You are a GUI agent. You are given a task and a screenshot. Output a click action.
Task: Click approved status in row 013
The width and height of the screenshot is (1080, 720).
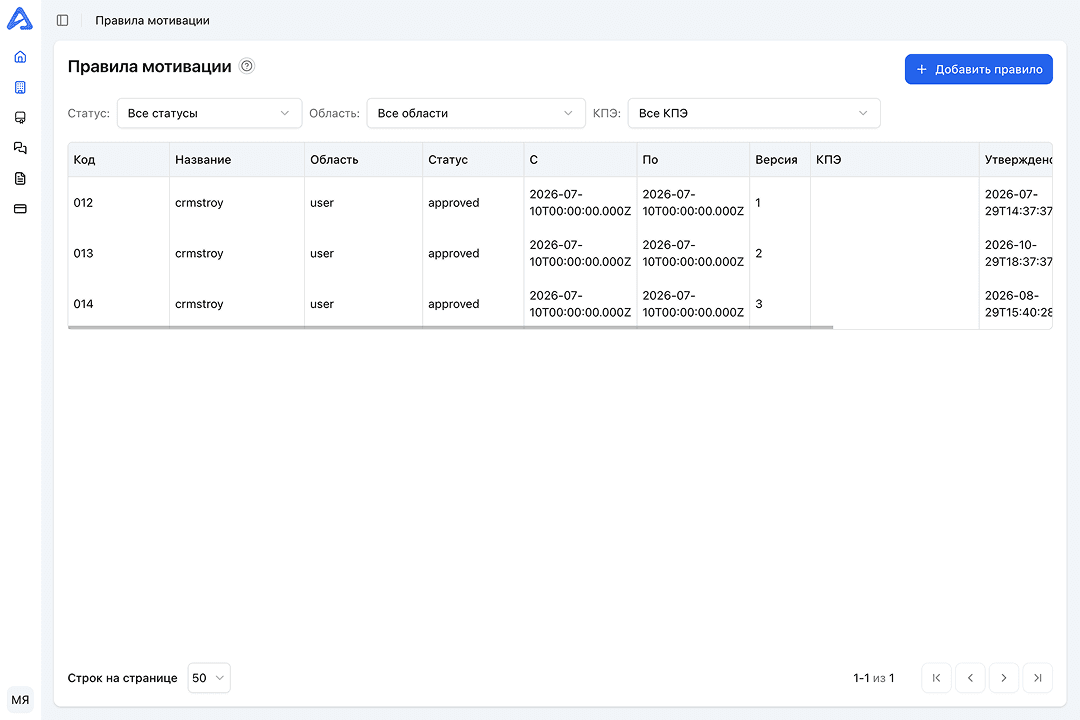pos(454,254)
